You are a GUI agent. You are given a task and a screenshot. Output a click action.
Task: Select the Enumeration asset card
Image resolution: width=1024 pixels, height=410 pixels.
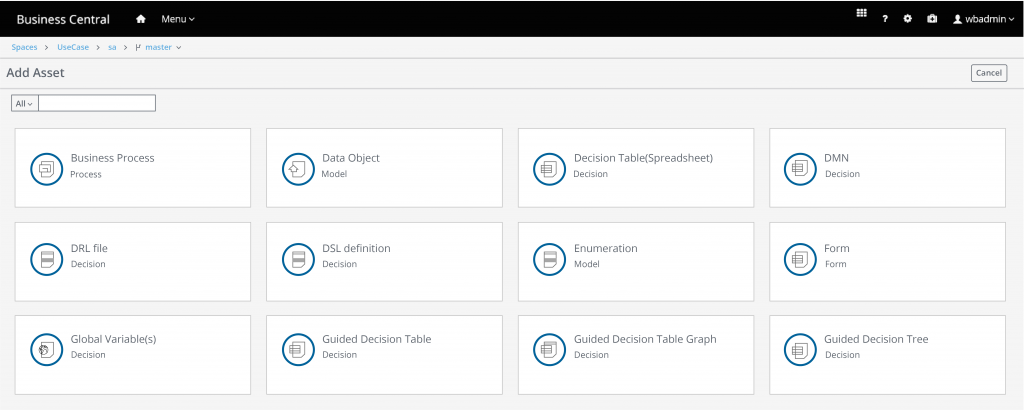[635, 258]
